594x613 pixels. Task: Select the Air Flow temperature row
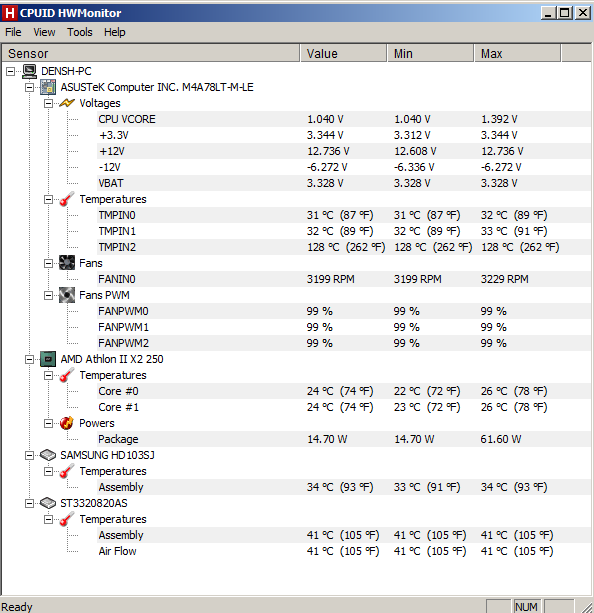coord(344,551)
